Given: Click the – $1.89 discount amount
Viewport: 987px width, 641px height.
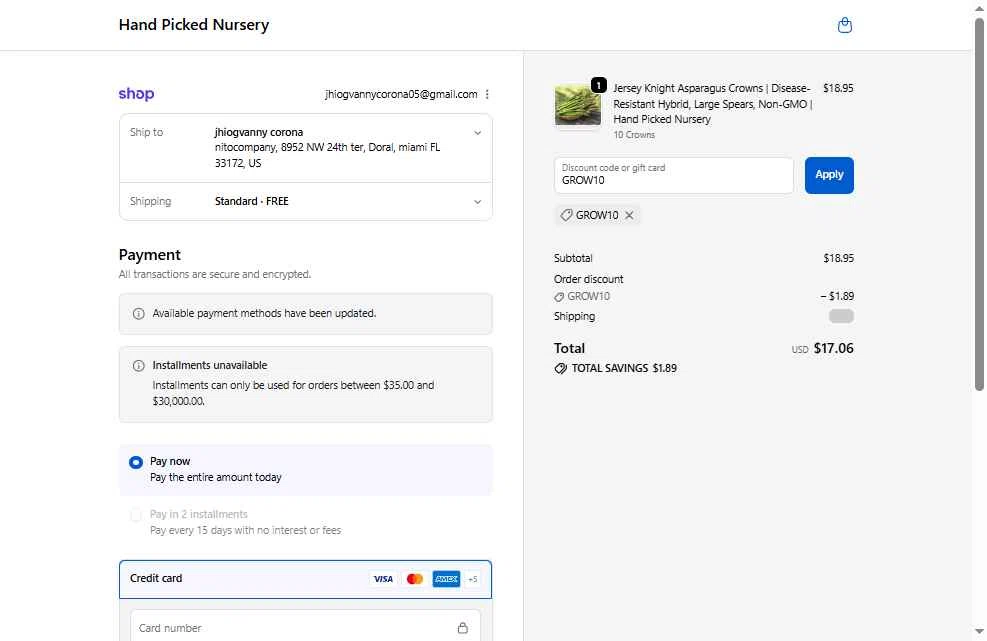Looking at the screenshot, I should click(x=837, y=296).
